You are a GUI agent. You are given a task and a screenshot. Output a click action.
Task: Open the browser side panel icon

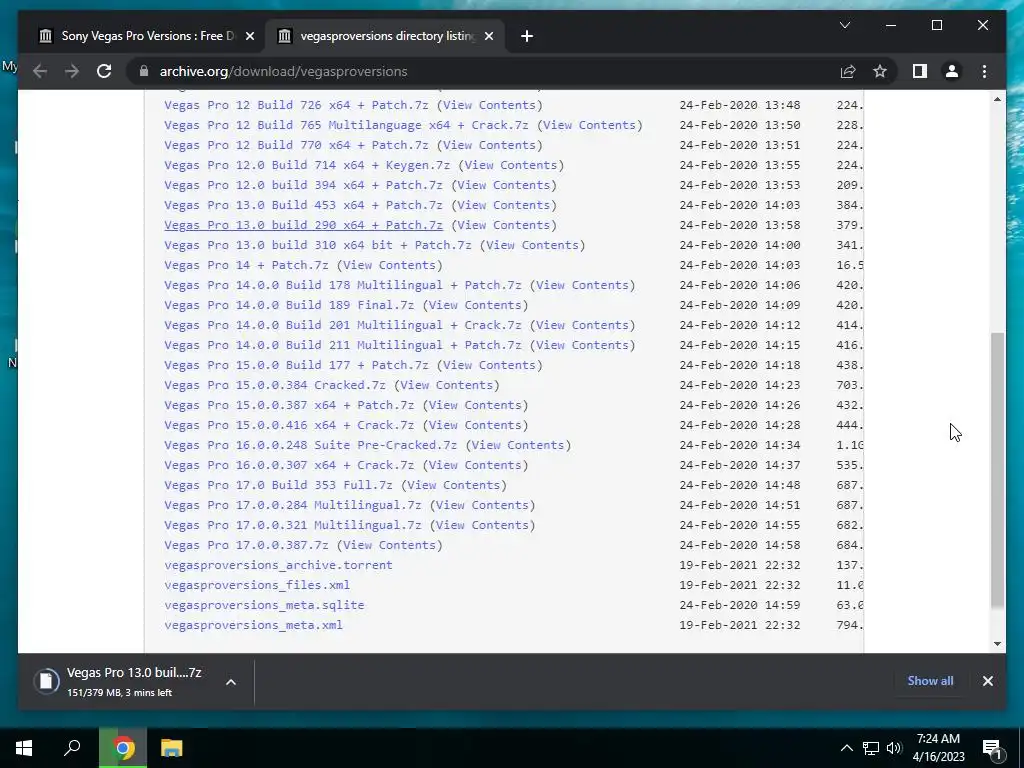[920, 71]
